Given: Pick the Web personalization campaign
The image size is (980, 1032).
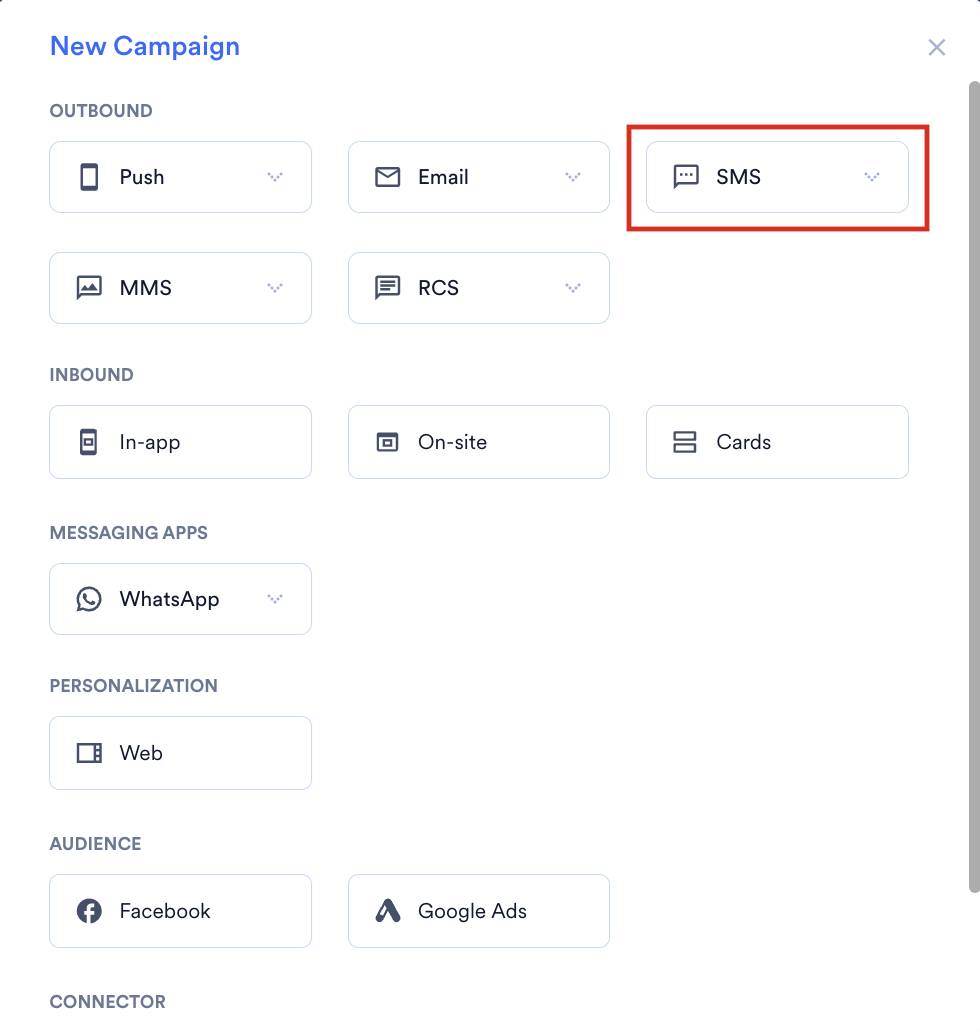Looking at the screenshot, I should pos(180,753).
